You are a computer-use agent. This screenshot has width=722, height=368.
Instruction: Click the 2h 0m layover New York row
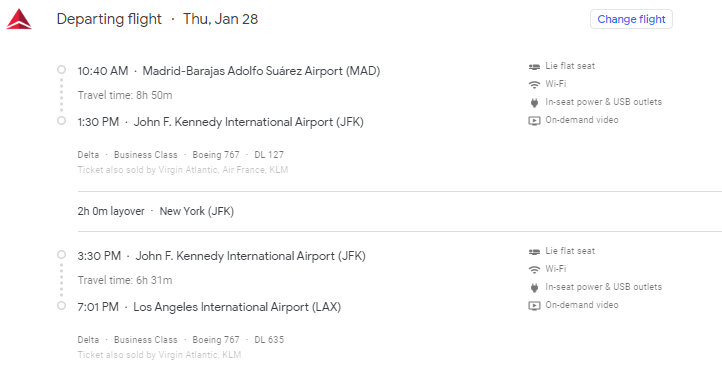(x=400, y=211)
